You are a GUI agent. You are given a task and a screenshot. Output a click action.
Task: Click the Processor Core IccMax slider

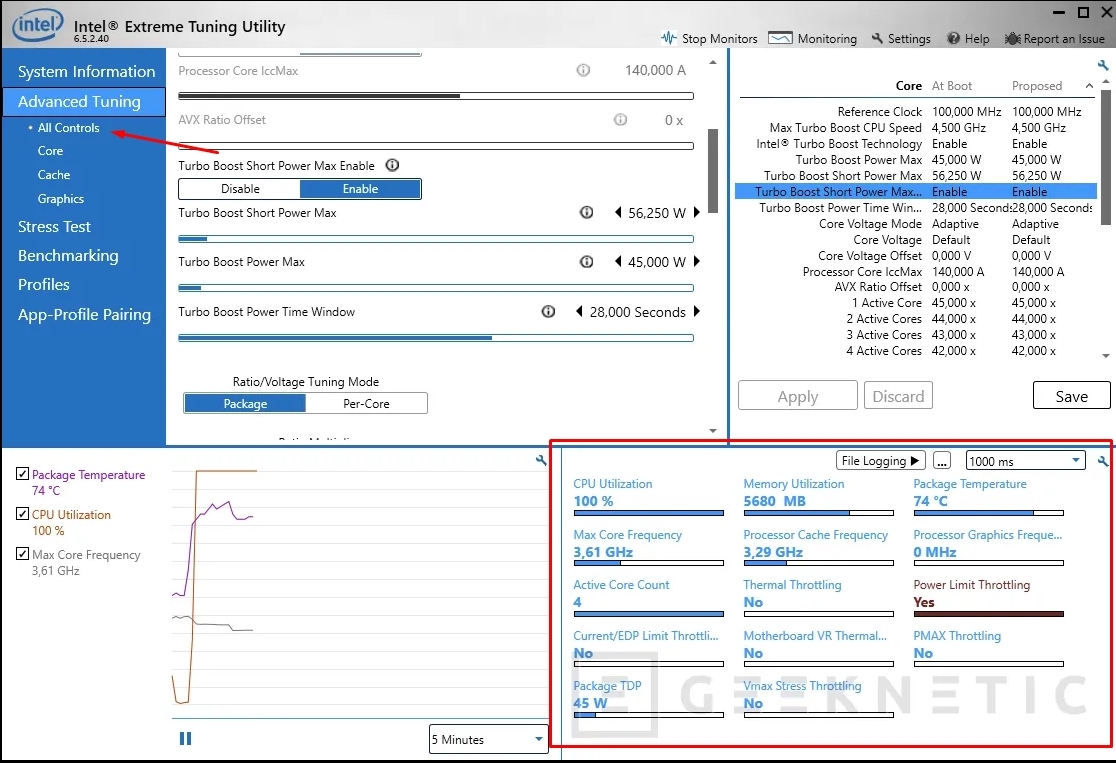point(436,96)
